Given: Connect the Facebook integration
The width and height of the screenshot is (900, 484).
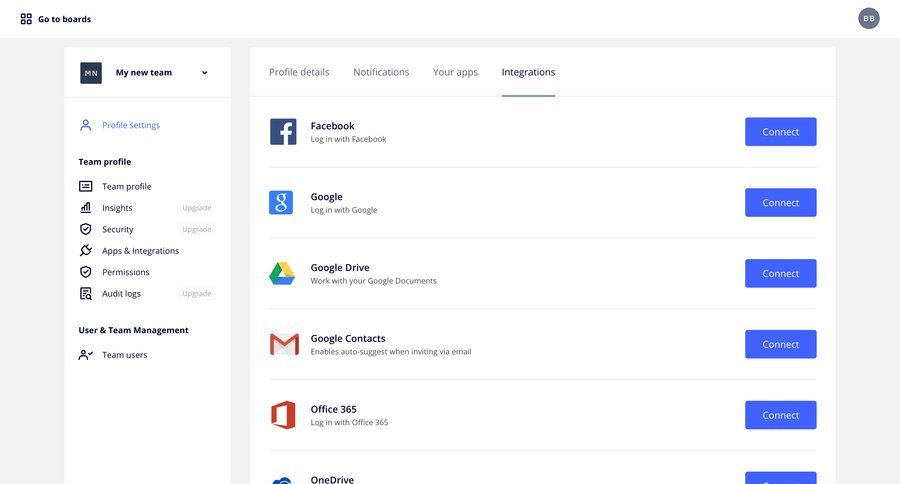Looking at the screenshot, I should click(781, 131).
